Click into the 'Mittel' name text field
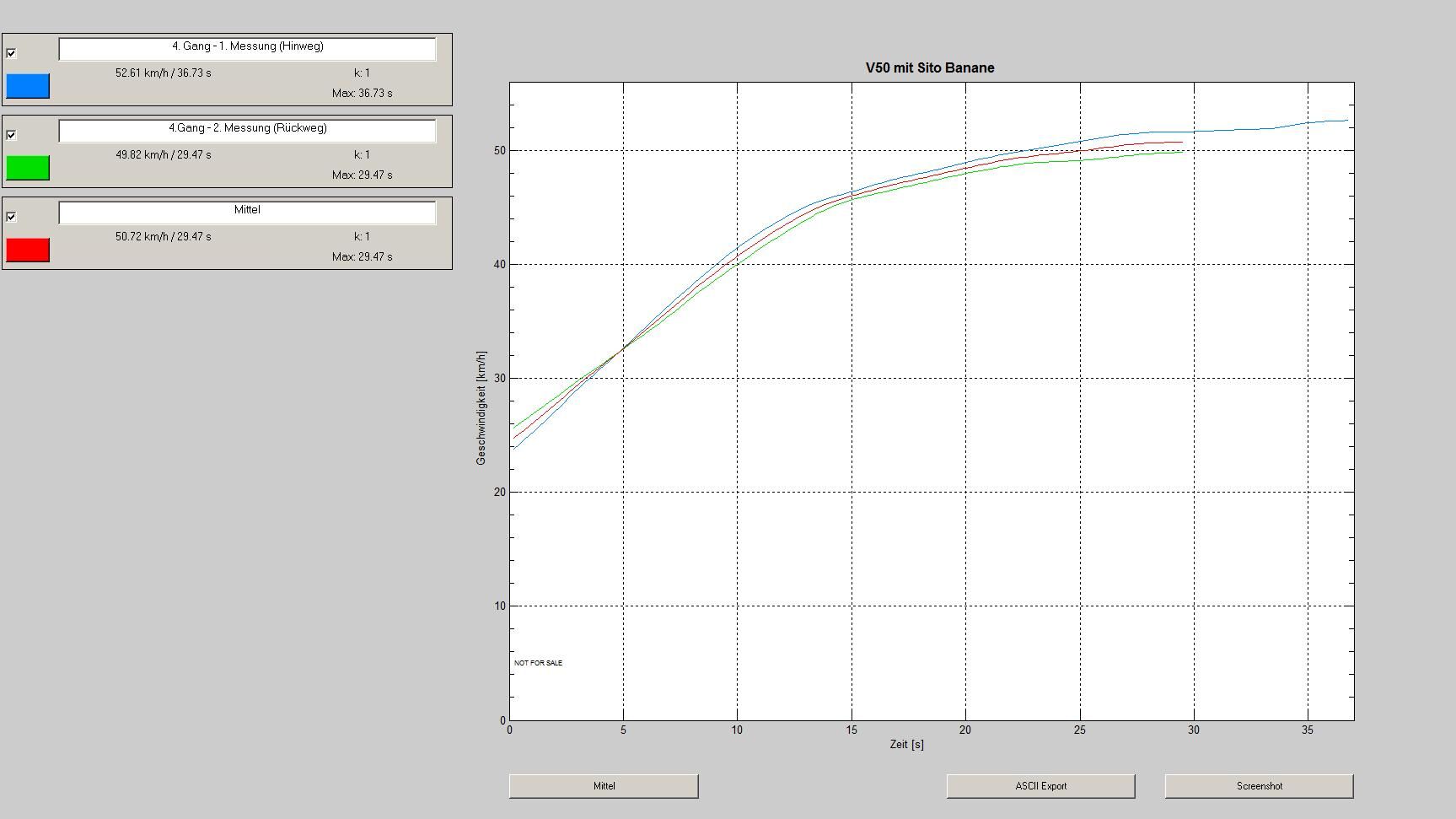1456x819 pixels. 247,212
